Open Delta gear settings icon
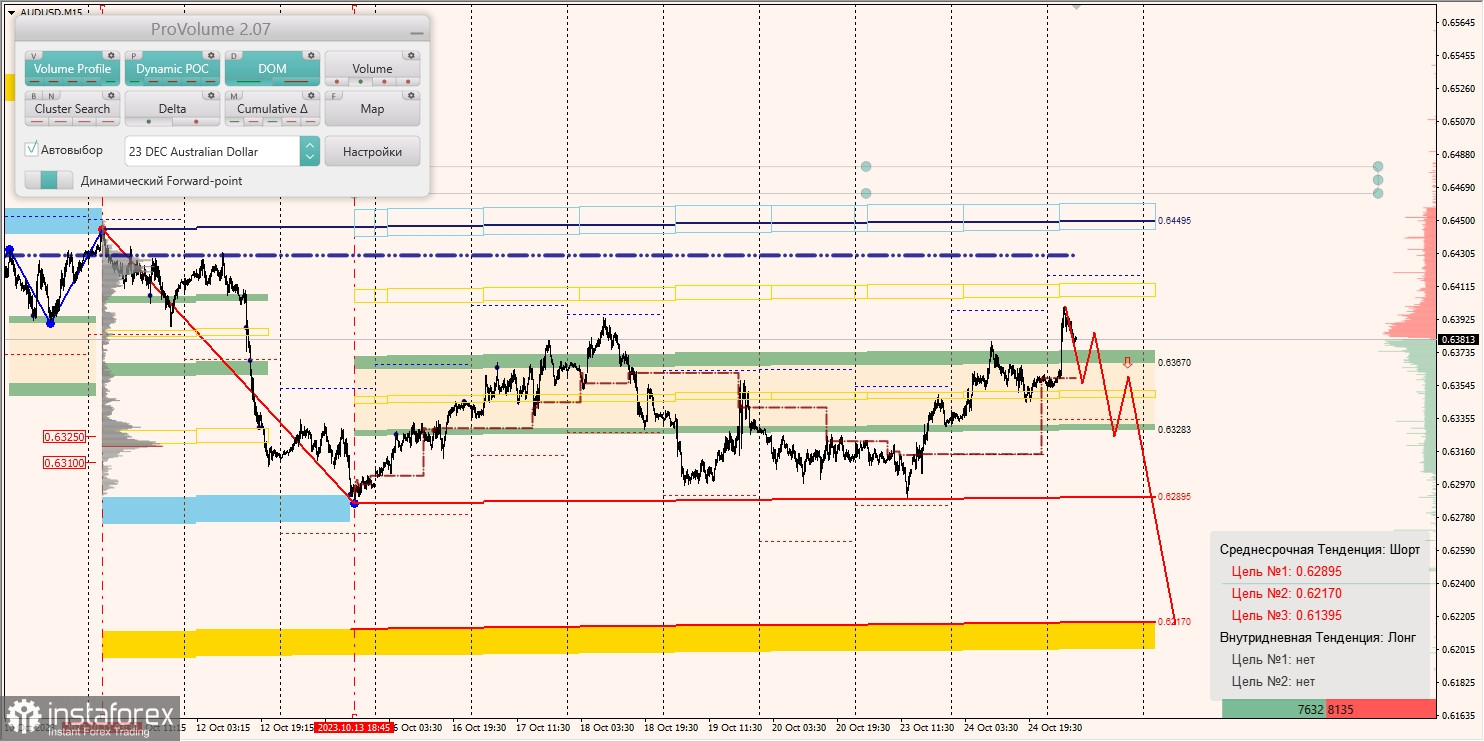Viewport: 1484px width, 741px height. click(211, 96)
